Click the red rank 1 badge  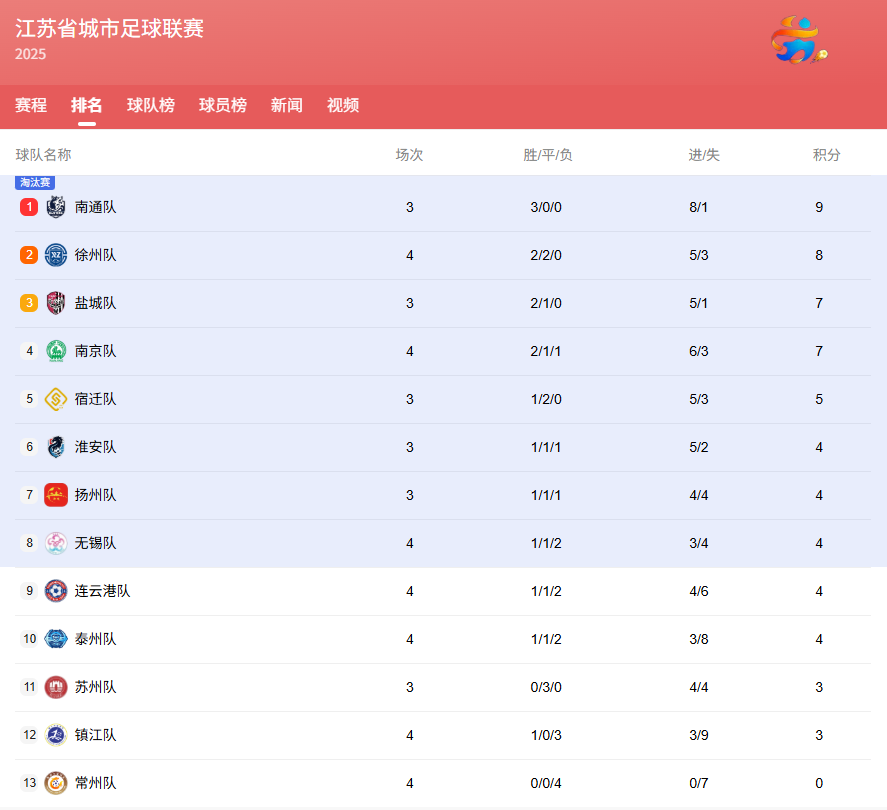pyautogui.click(x=29, y=207)
